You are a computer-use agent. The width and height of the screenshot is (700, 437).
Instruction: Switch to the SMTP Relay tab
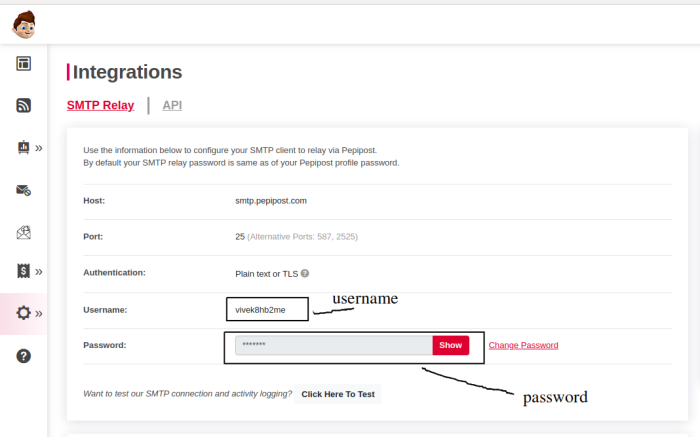tap(100, 105)
